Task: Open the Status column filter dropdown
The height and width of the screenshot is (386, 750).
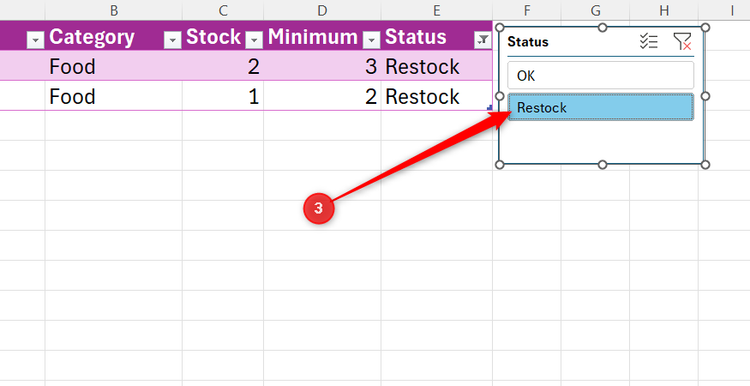Action: click(x=483, y=40)
